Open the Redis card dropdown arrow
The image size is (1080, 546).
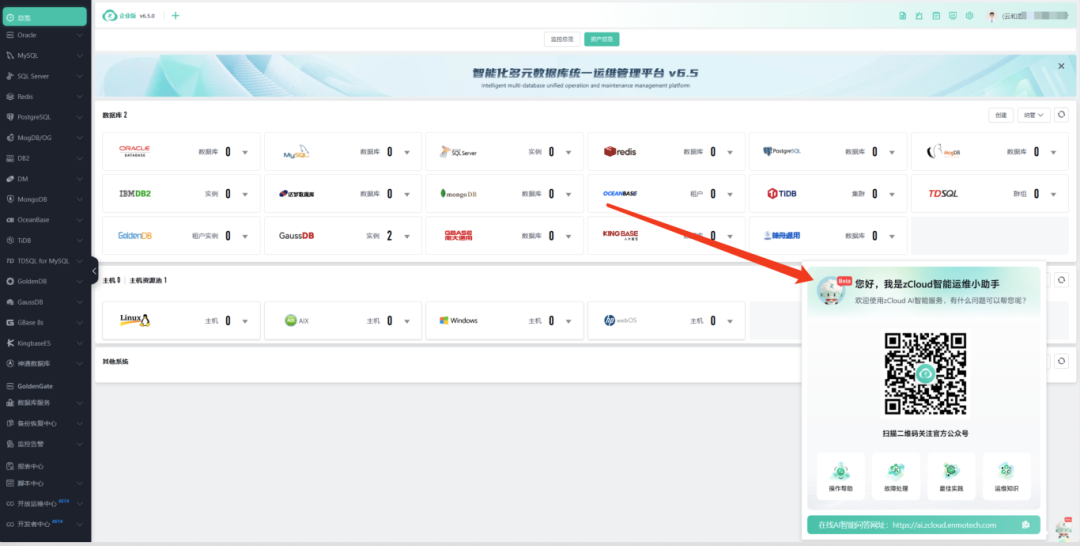click(x=730, y=153)
